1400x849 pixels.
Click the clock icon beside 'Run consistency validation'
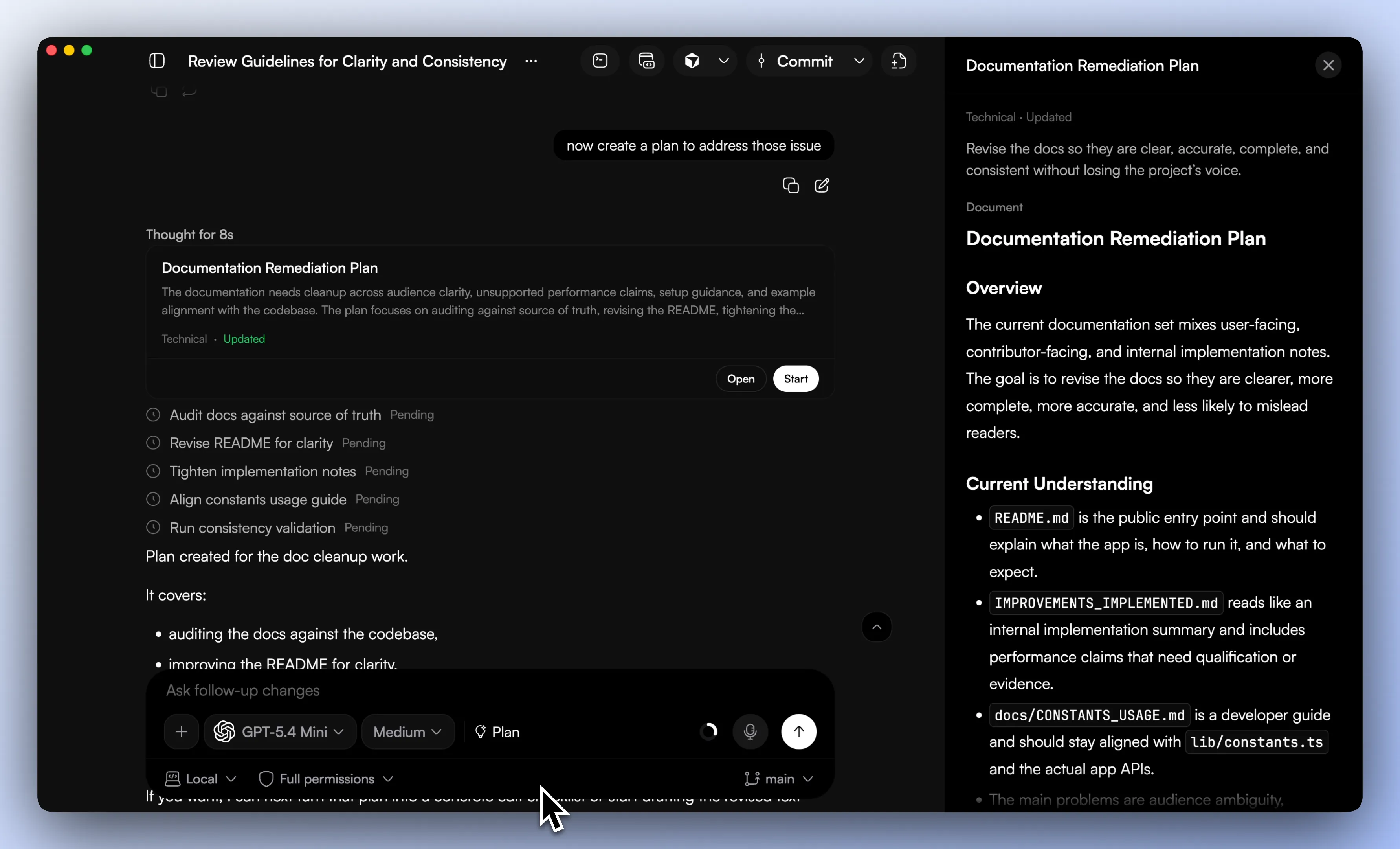click(x=153, y=527)
